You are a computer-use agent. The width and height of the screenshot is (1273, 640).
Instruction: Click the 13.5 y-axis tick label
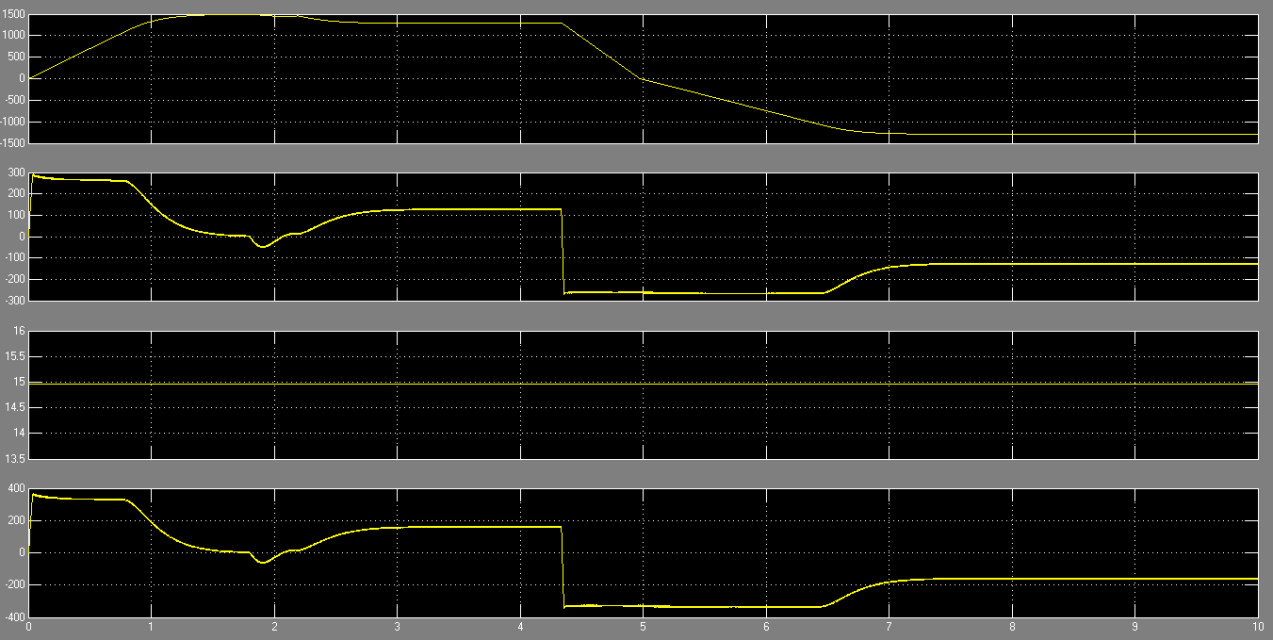[16, 459]
